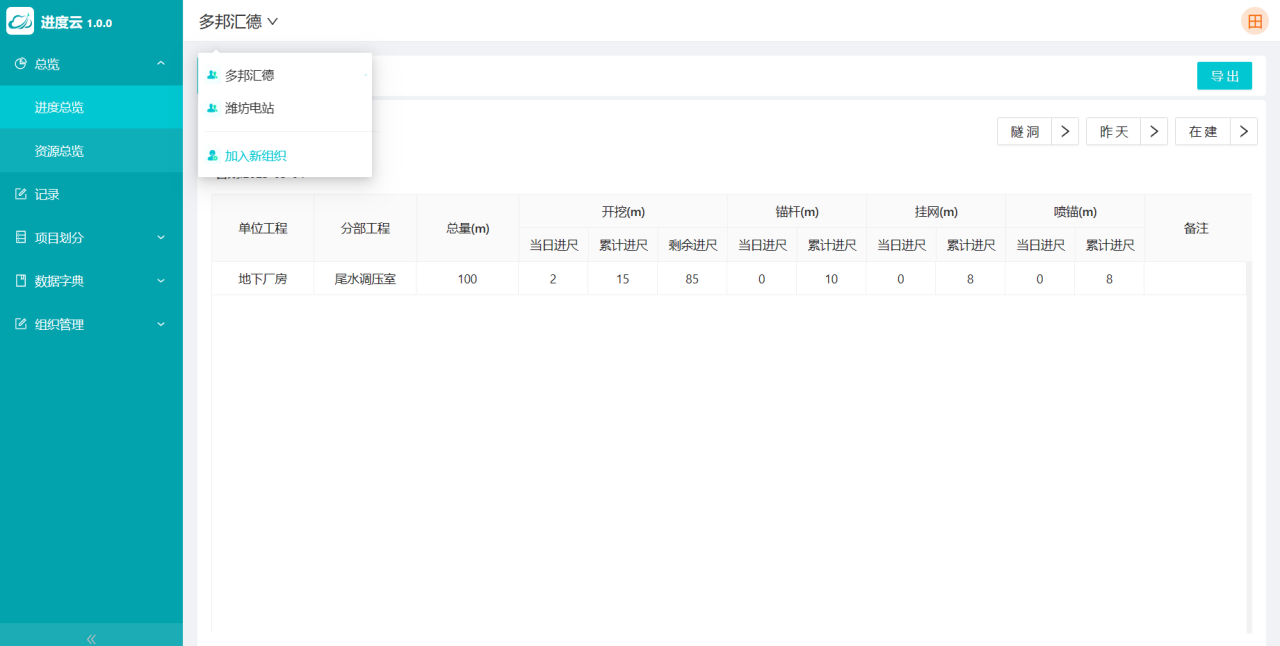
Task: Expand the 数据字典 submenu
Action: (161, 281)
